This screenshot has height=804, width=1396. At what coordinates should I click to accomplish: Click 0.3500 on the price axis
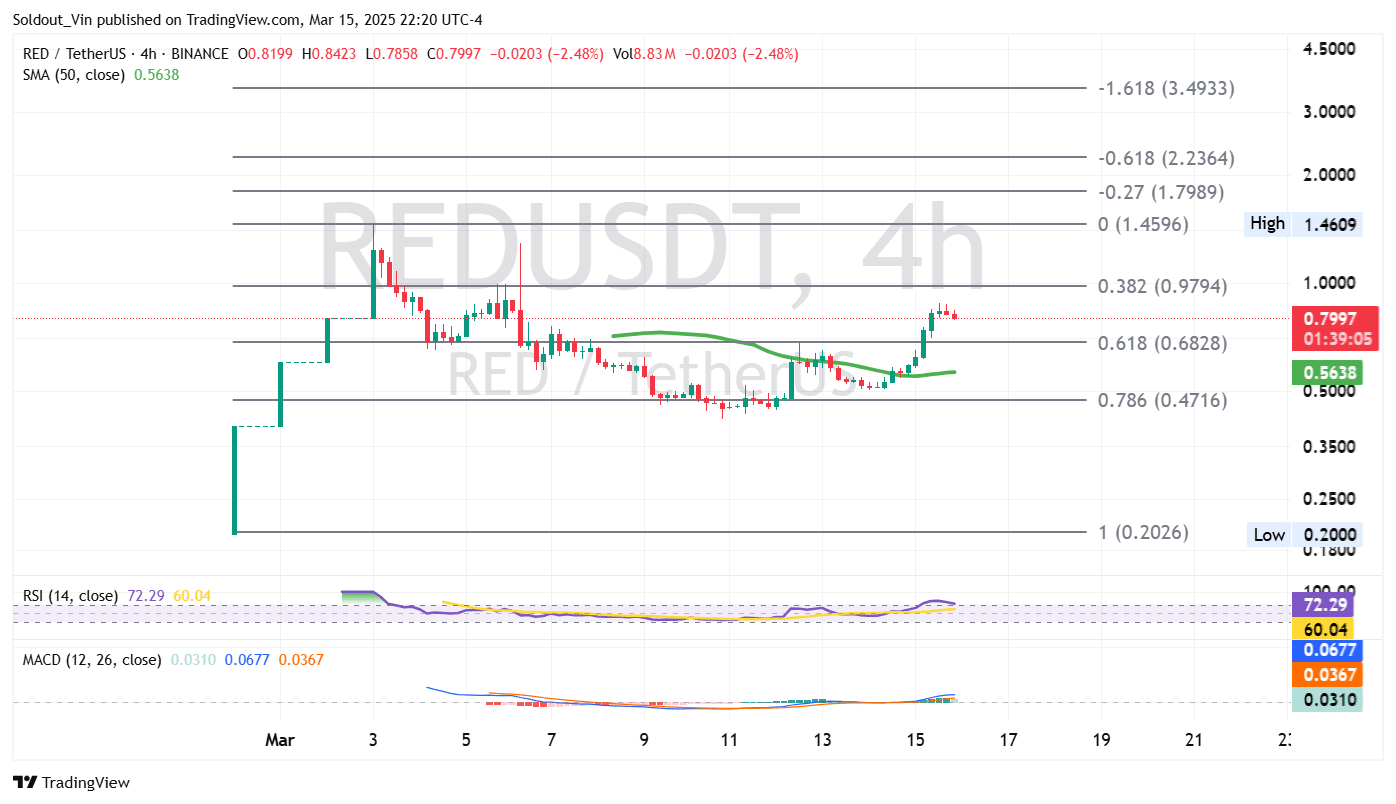pos(1330,446)
